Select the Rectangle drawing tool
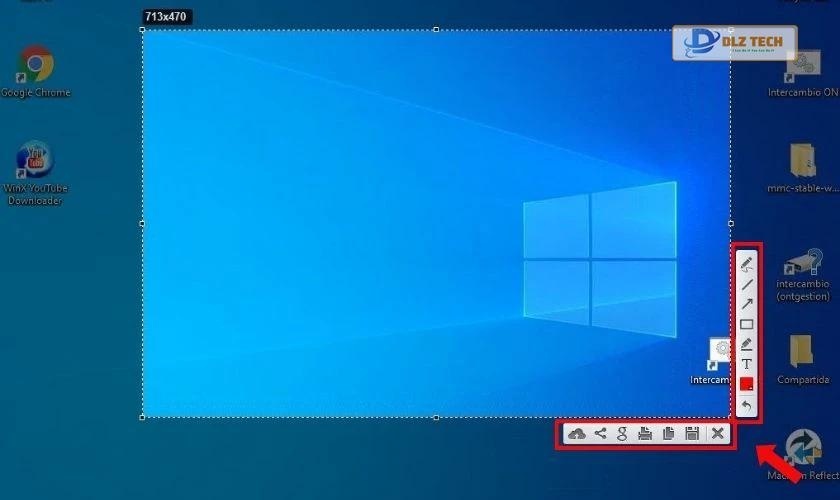 746,324
